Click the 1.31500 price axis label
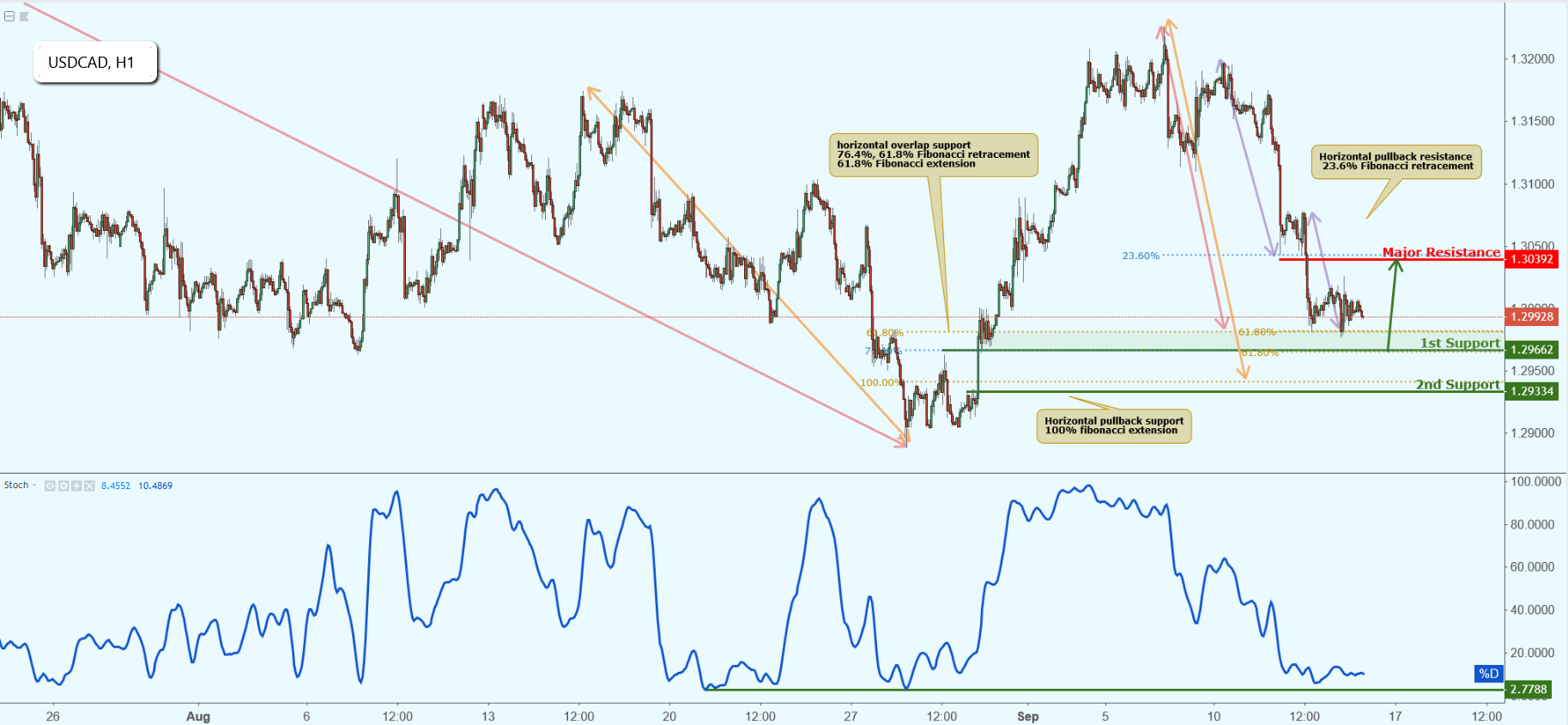 1533,121
